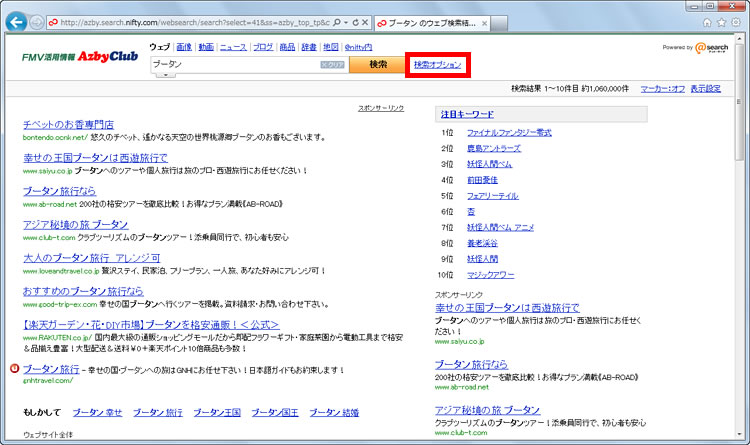Screen dimensions: 750x445
Task: Open keyword 鹿島アントラーズ
Action: point(494,148)
